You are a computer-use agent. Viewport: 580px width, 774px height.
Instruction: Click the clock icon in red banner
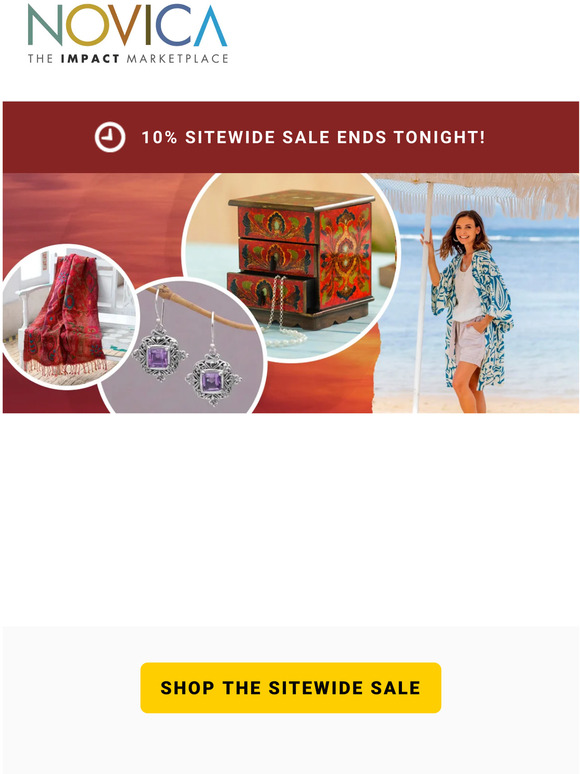[x=110, y=137]
